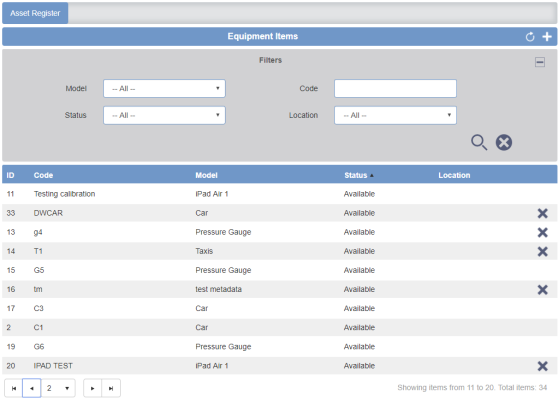Sort table by Location column header
This screenshot has width=558, height=400.
point(454,175)
